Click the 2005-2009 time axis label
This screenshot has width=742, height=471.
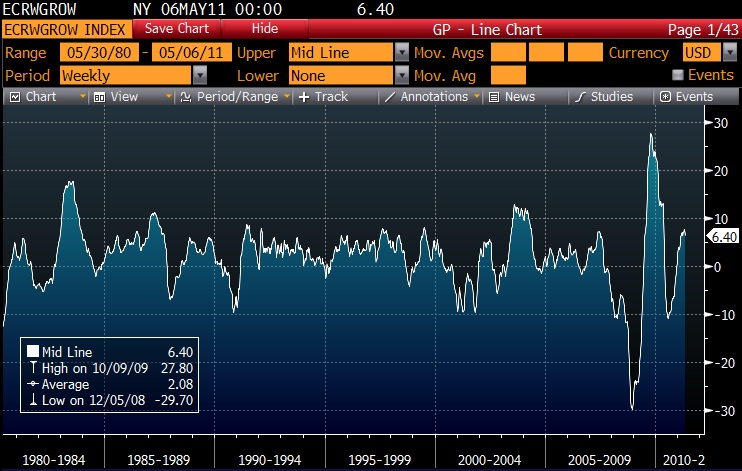[x=600, y=460]
